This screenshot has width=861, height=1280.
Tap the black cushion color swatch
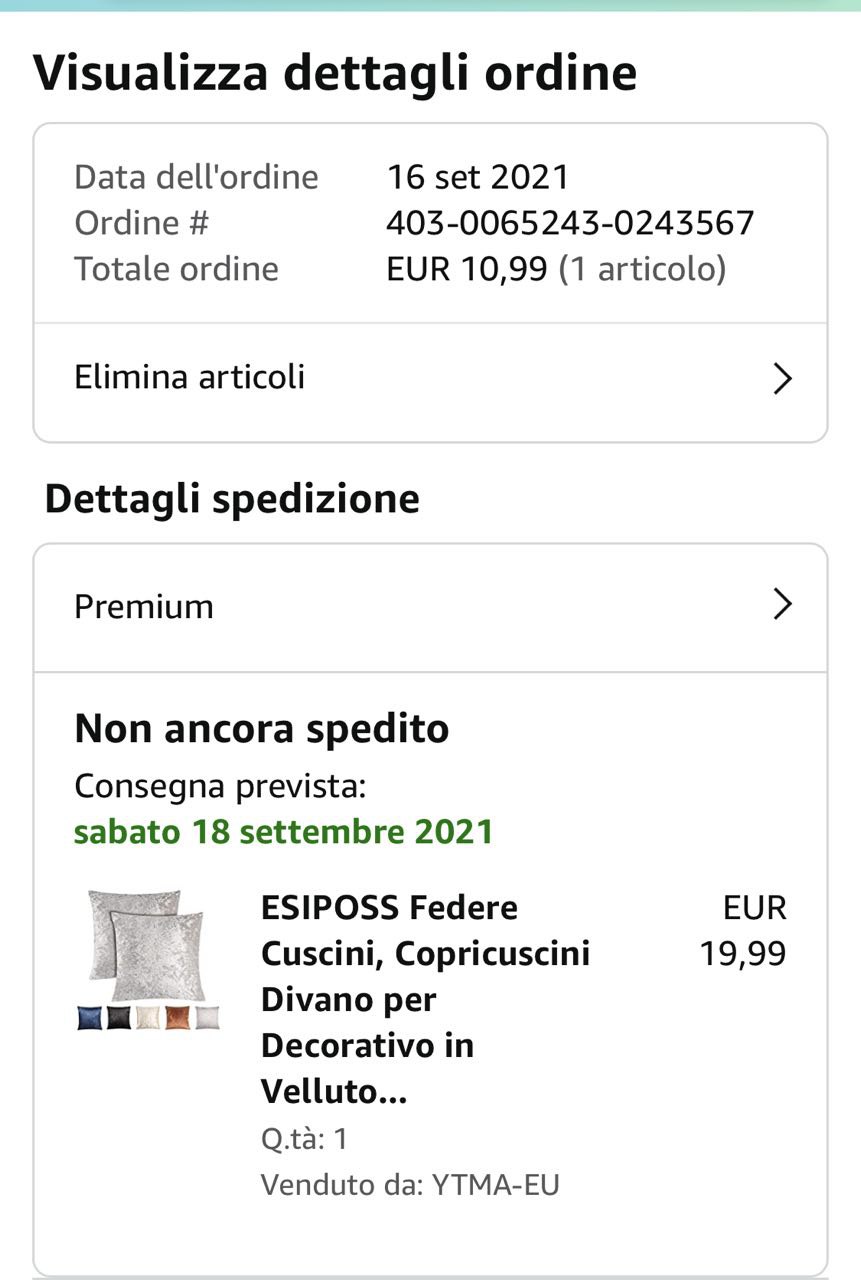click(119, 1018)
